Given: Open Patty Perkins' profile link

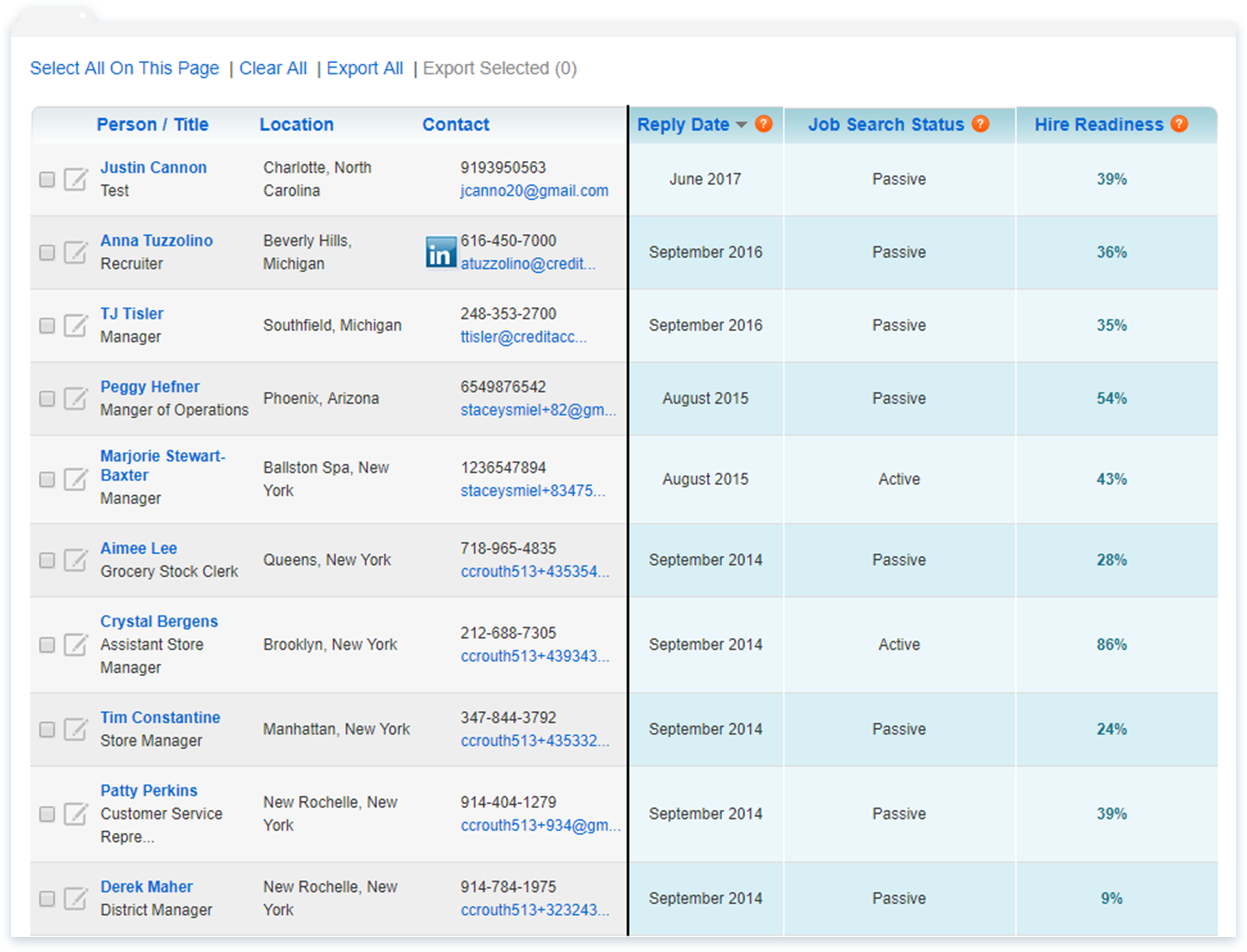Looking at the screenshot, I should click(149, 791).
